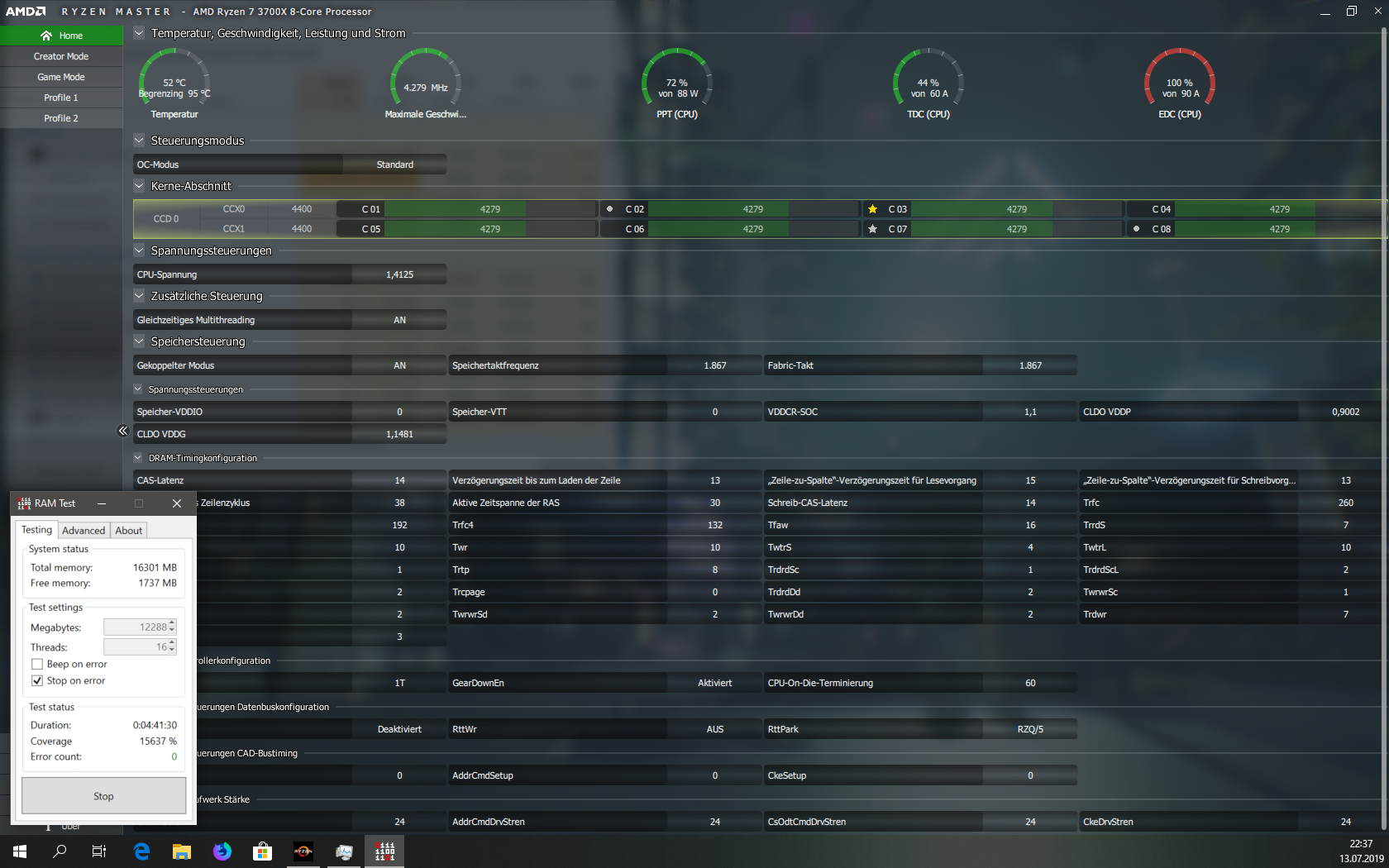Image resolution: width=1389 pixels, height=868 pixels.
Task: Collapse the sidebar with the double-chevron icon
Action: click(123, 431)
